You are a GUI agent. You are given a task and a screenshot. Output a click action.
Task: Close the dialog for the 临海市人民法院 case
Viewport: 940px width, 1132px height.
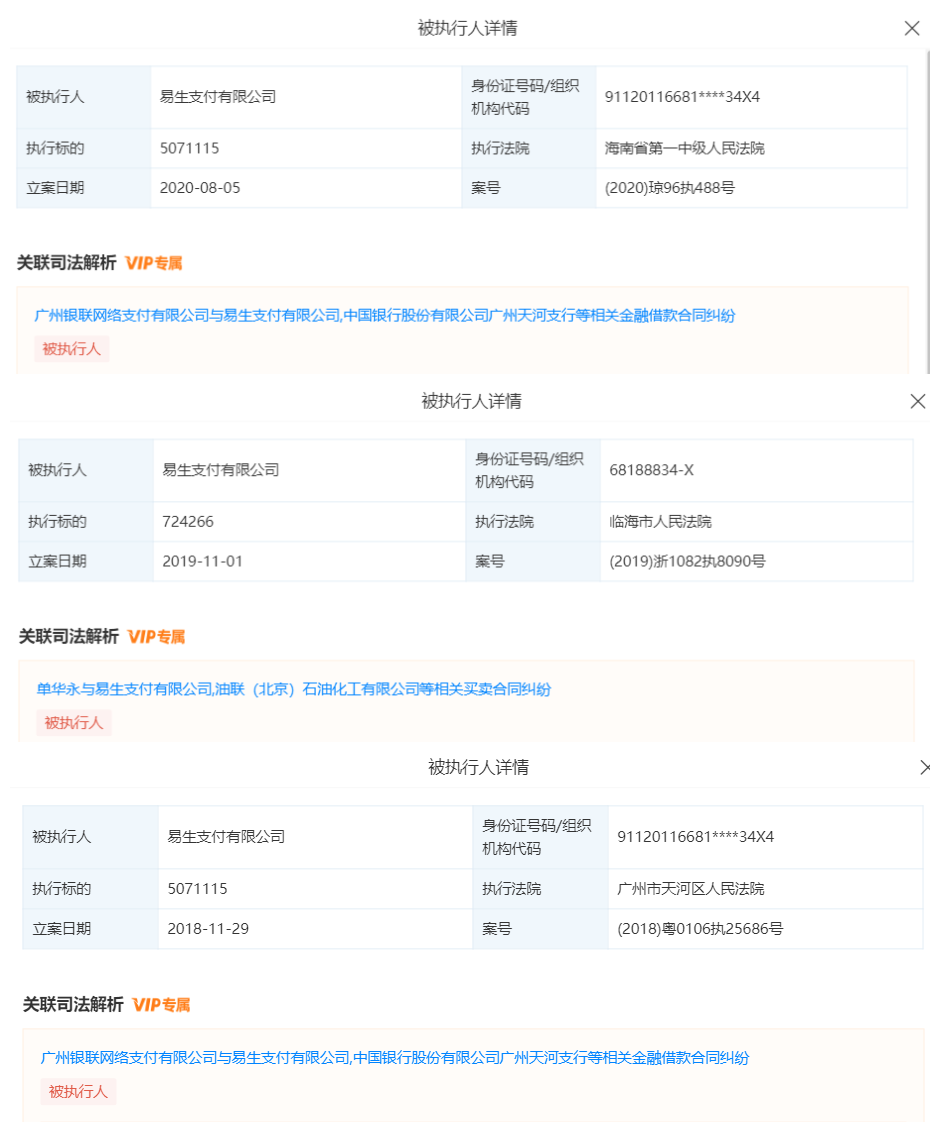(x=917, y=401)
